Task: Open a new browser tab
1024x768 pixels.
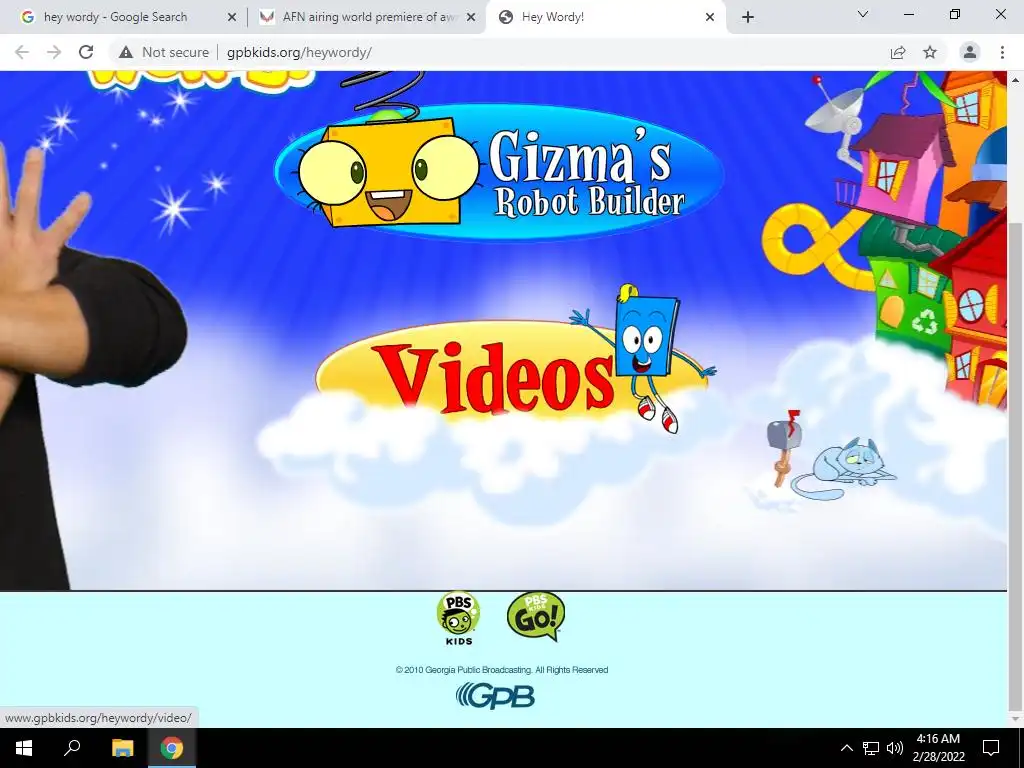Action: (x=748, y=18)
